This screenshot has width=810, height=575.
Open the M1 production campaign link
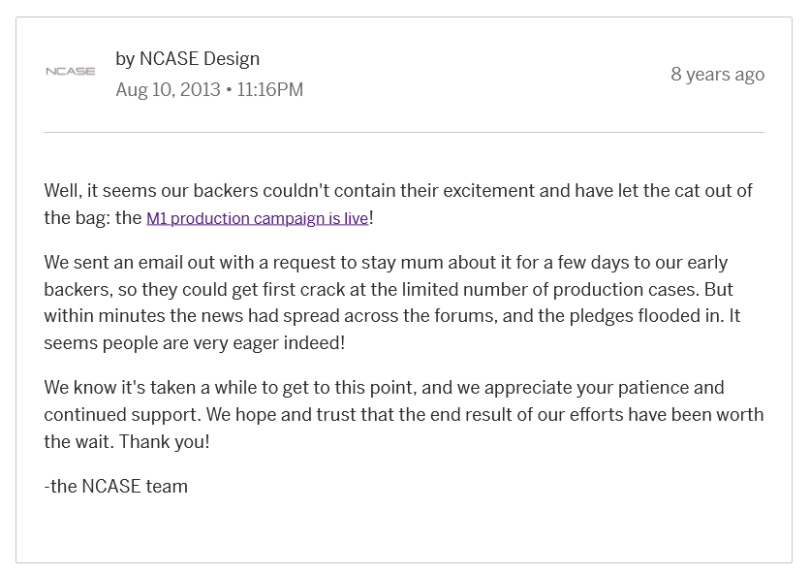[x=257, y=218]
